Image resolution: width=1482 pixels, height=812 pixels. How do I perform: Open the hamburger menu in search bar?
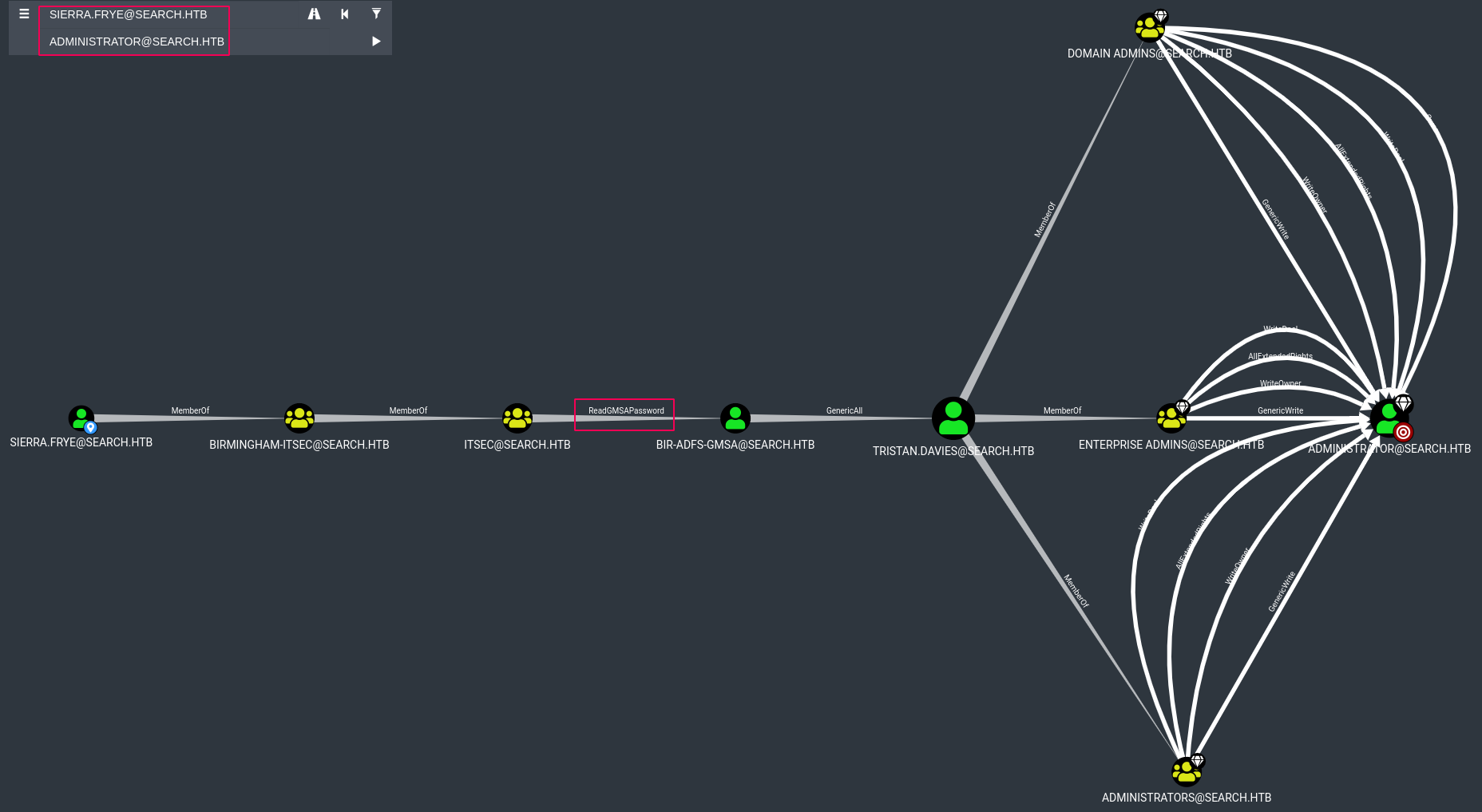tap(24, 14)
